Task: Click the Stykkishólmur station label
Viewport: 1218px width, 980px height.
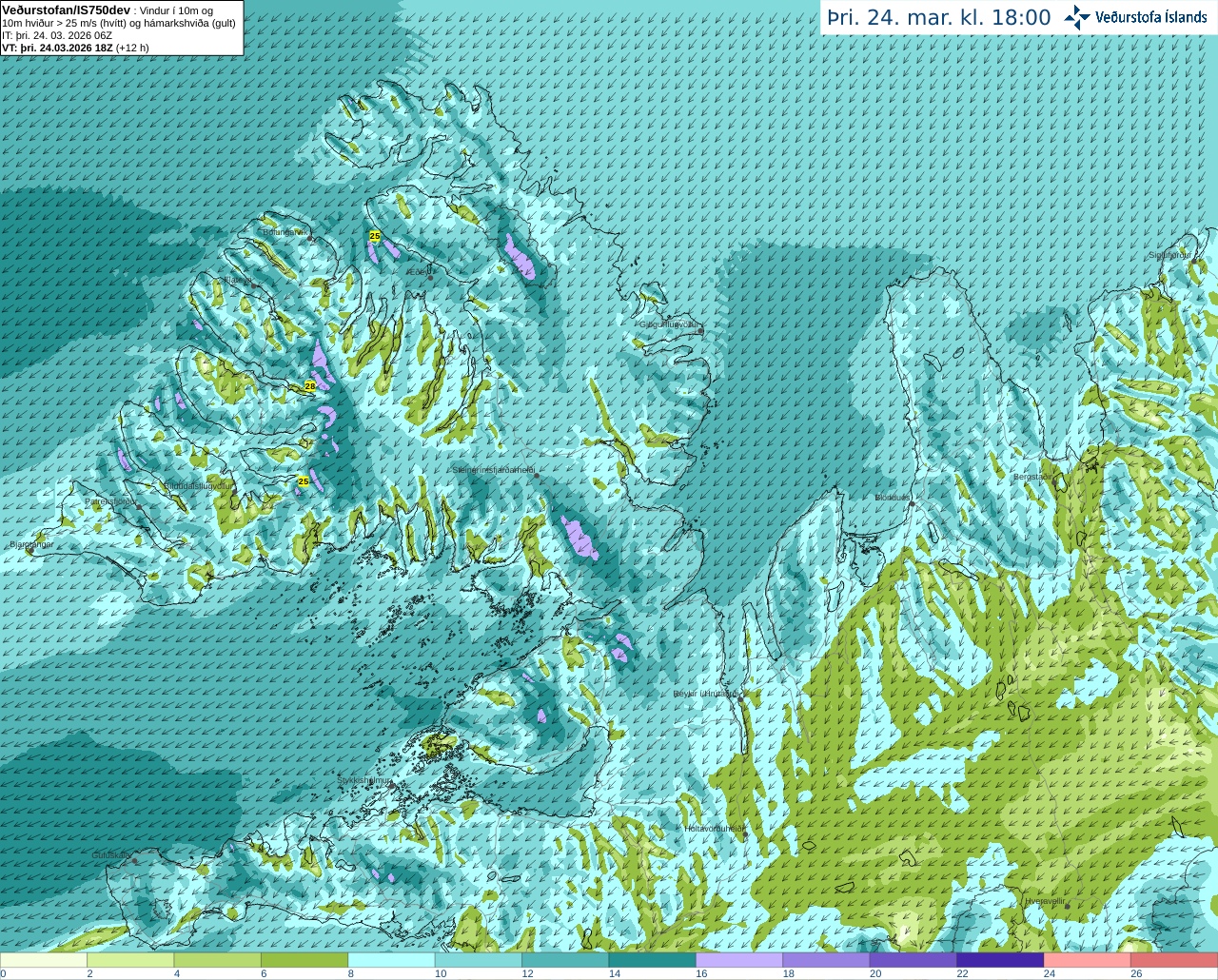Action: [x=364, y=780]
